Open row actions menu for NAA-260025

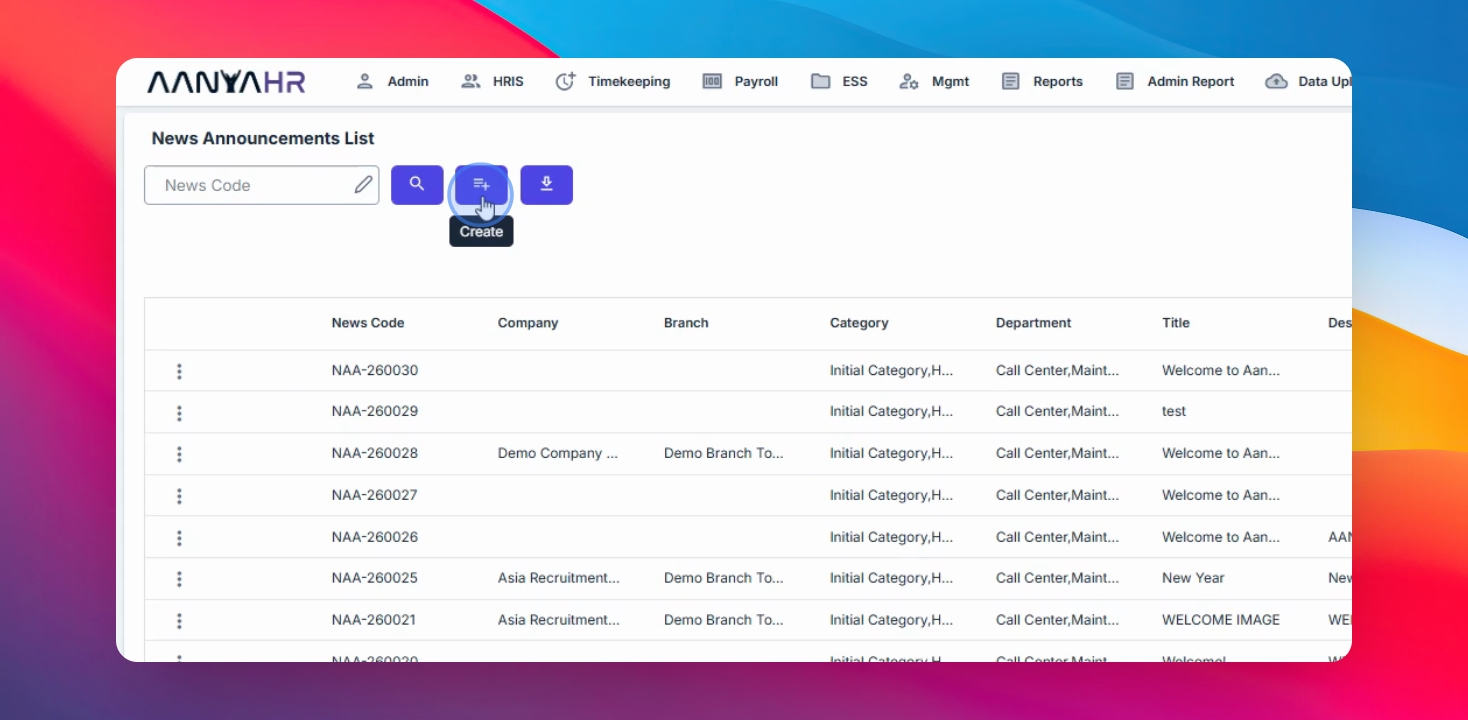tap(179, 579)
